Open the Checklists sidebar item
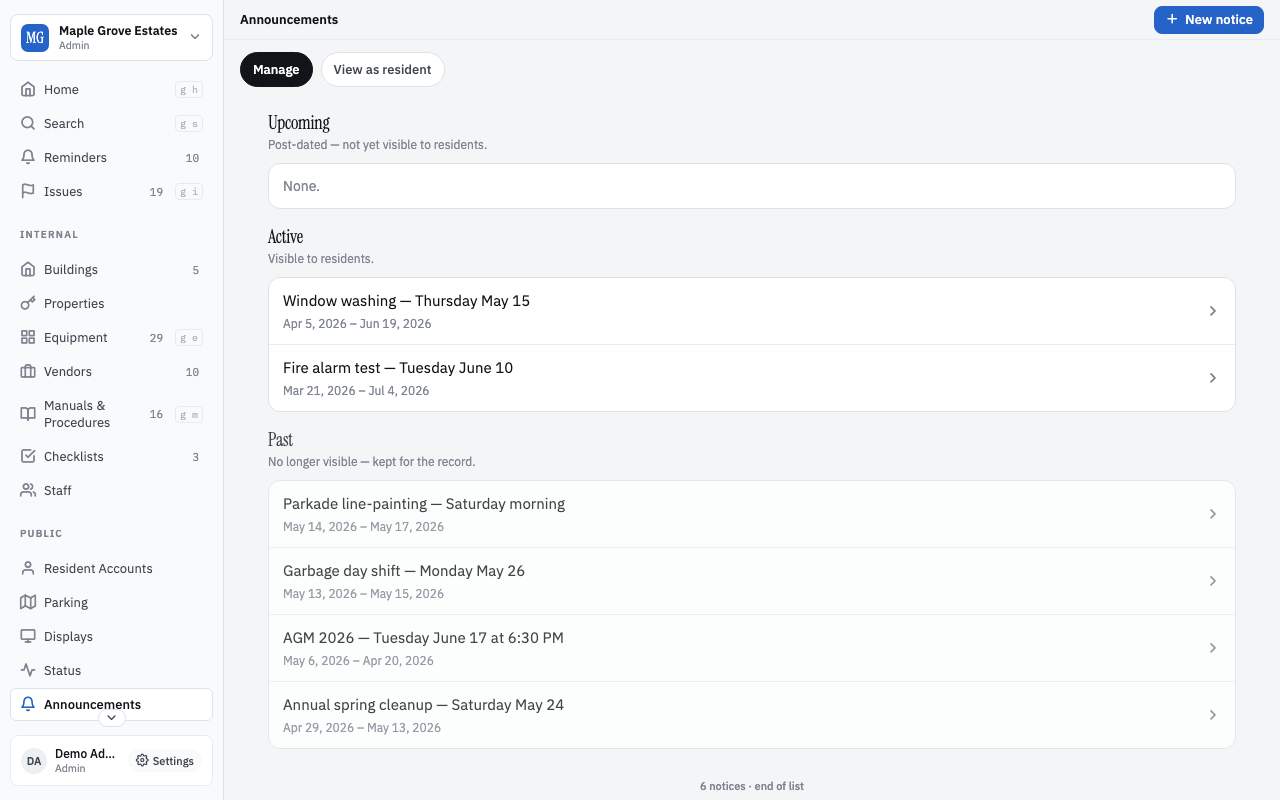1280x800 pixels. pyautogui.click(x=111, y=456)
